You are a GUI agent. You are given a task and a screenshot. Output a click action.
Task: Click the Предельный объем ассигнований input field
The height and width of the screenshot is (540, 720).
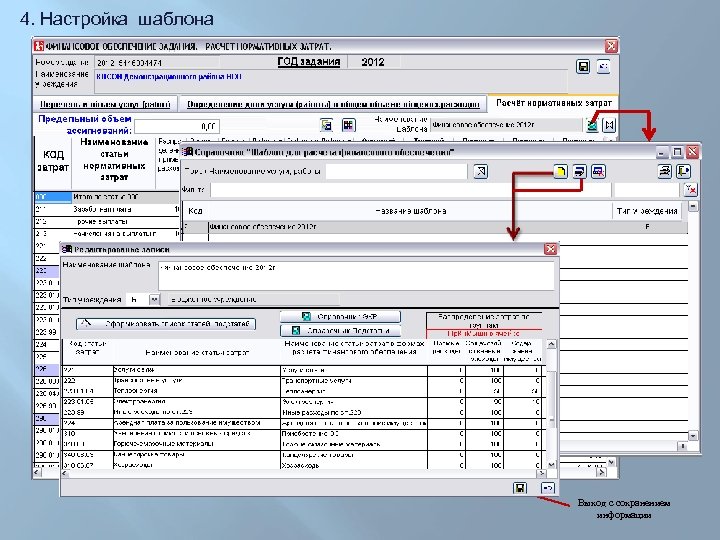tap(177, 126)
